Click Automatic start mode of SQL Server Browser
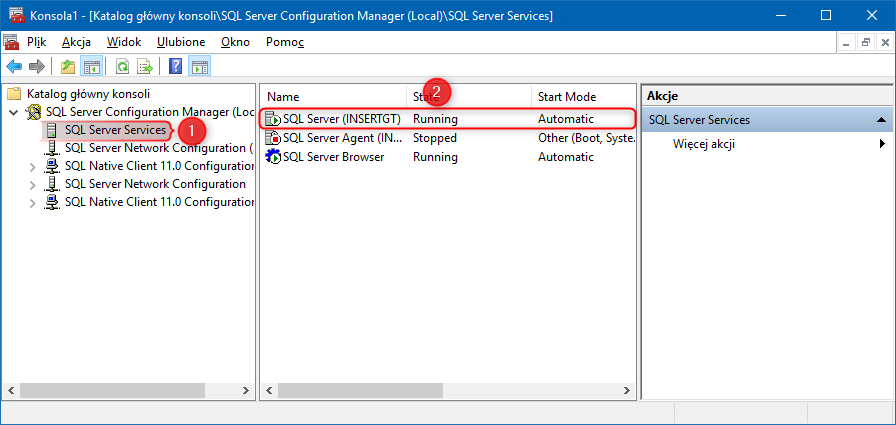The width and height of the screenshot is (896, 425). point(566,157)
